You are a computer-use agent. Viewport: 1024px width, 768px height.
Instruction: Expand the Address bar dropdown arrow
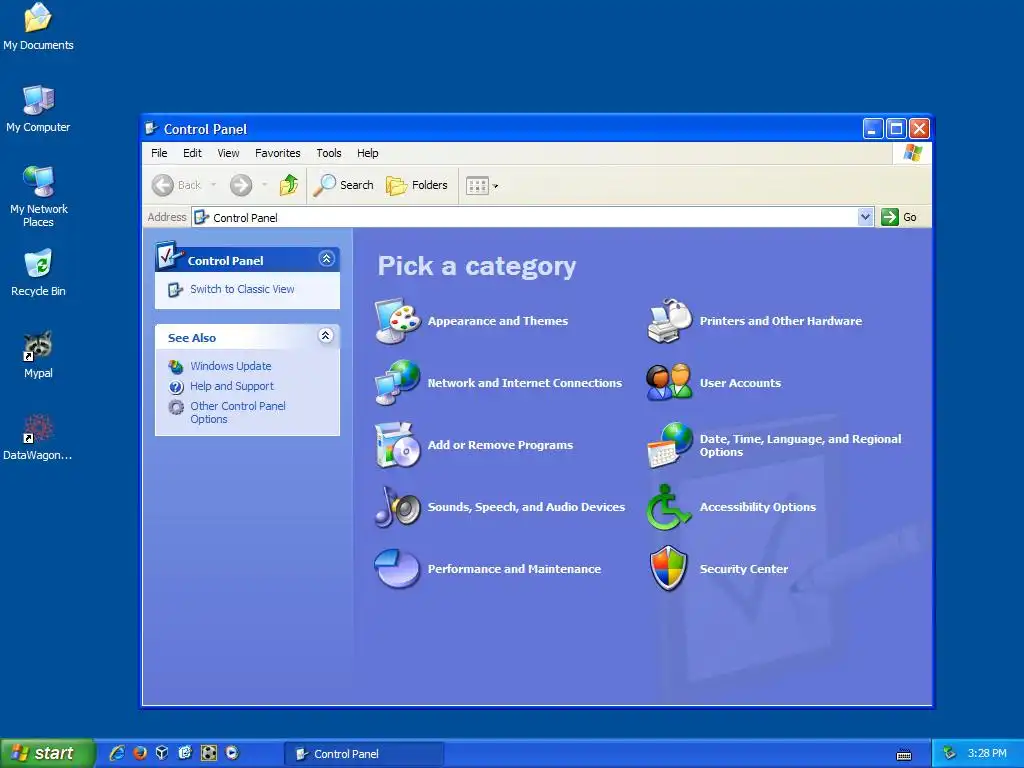point(865,217)
